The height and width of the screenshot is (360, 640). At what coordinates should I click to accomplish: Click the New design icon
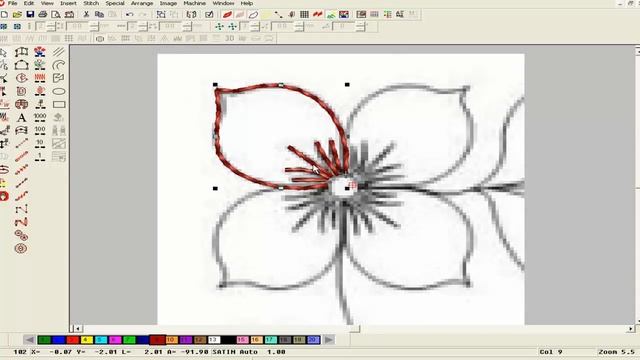click(4, 15)
